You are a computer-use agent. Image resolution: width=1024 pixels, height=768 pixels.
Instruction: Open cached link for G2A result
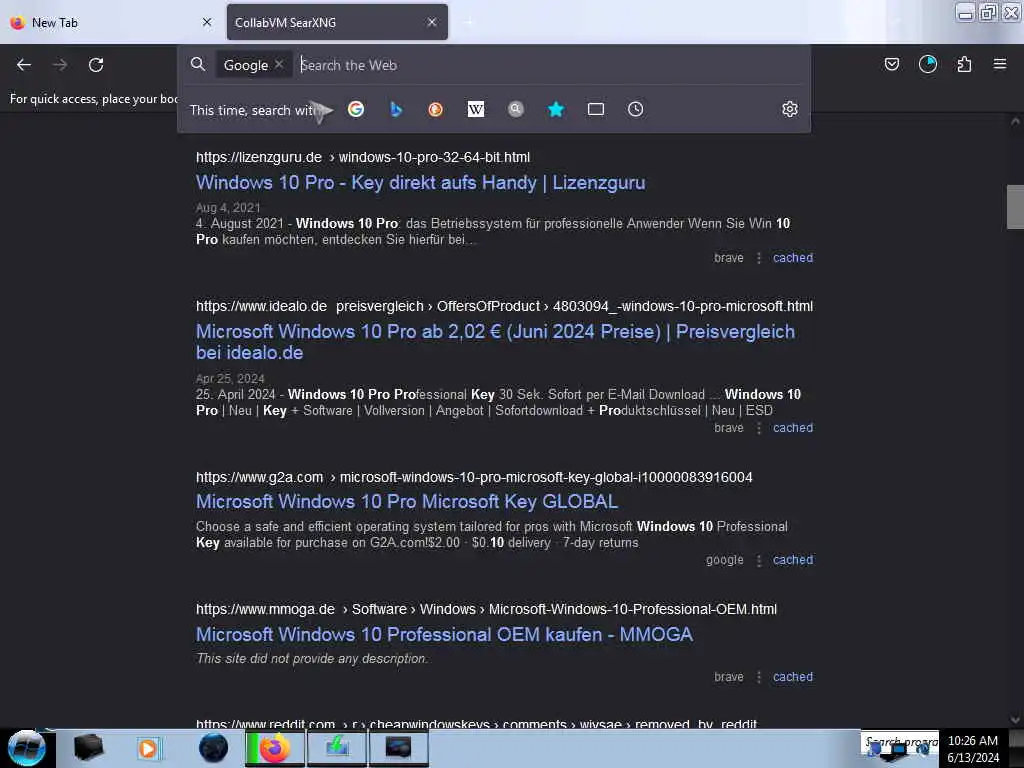coord(793,560)
